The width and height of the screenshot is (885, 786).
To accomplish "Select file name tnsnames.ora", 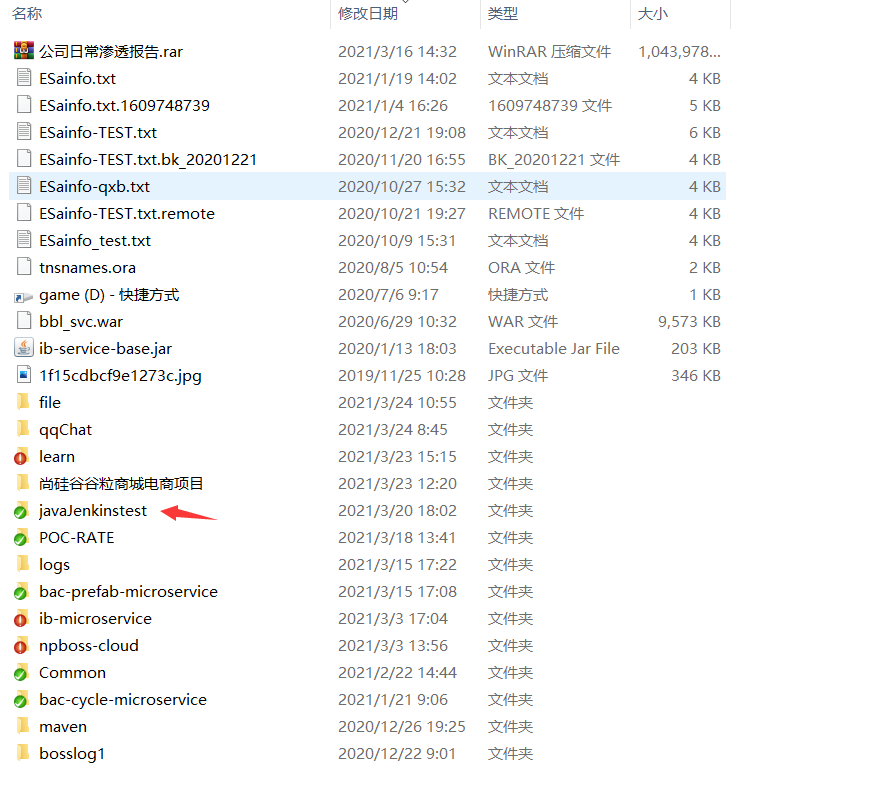I will pos(87,267).
